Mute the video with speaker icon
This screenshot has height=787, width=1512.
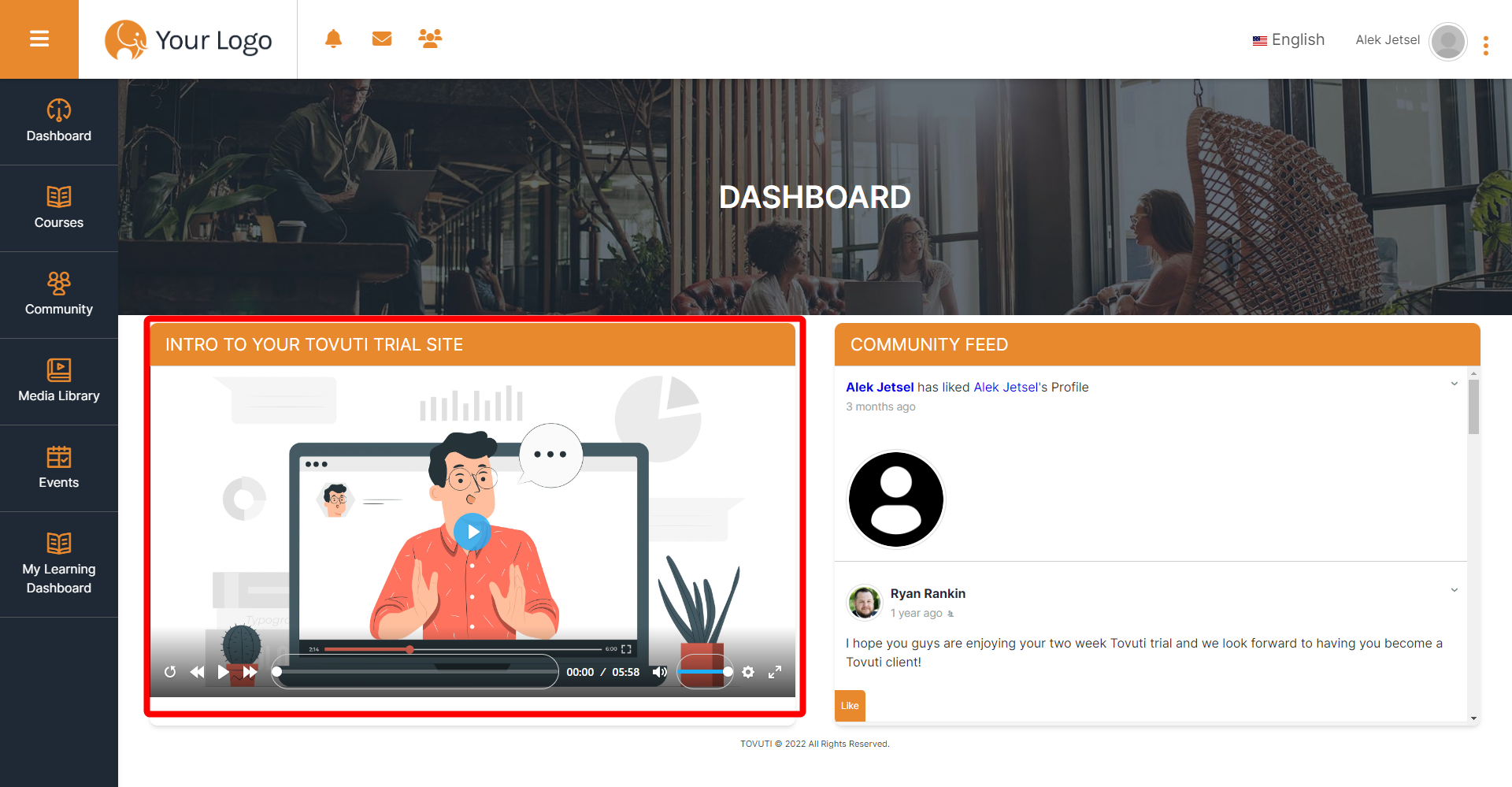(x=660, y=672)
